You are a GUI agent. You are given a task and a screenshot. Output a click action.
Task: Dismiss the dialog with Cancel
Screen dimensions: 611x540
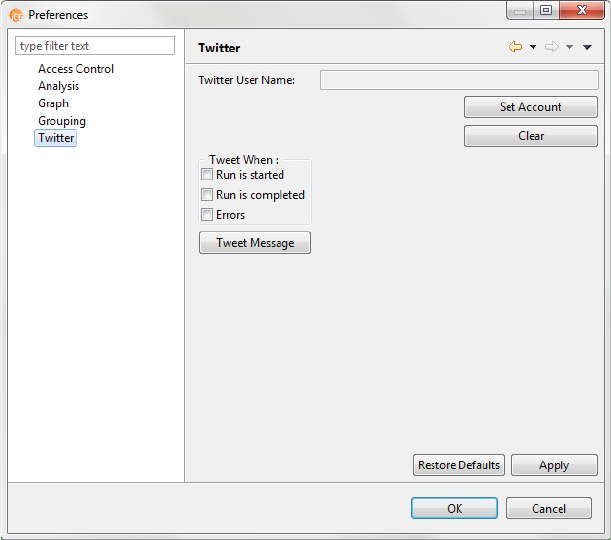(549, 508)
